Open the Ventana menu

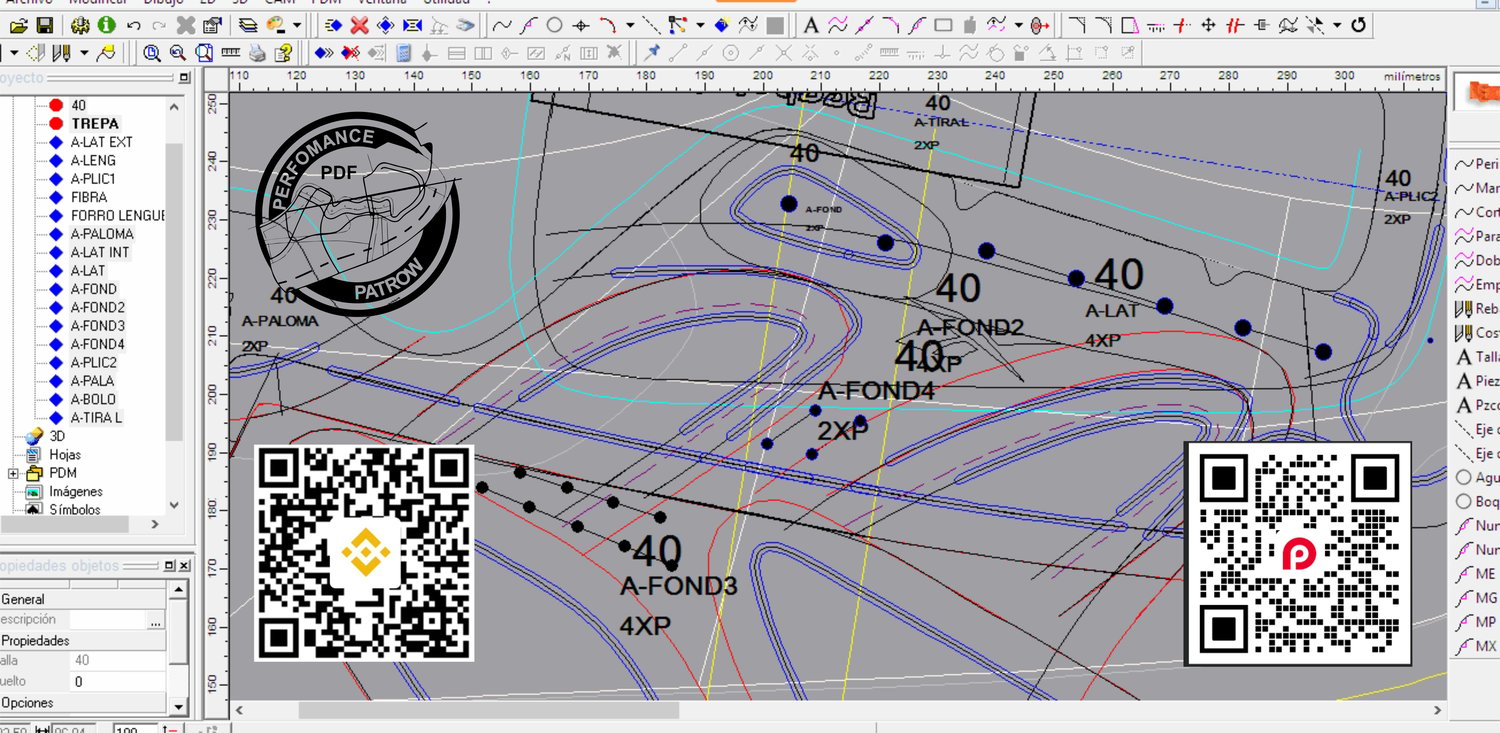pyautogui.click(x=381, y=3)
